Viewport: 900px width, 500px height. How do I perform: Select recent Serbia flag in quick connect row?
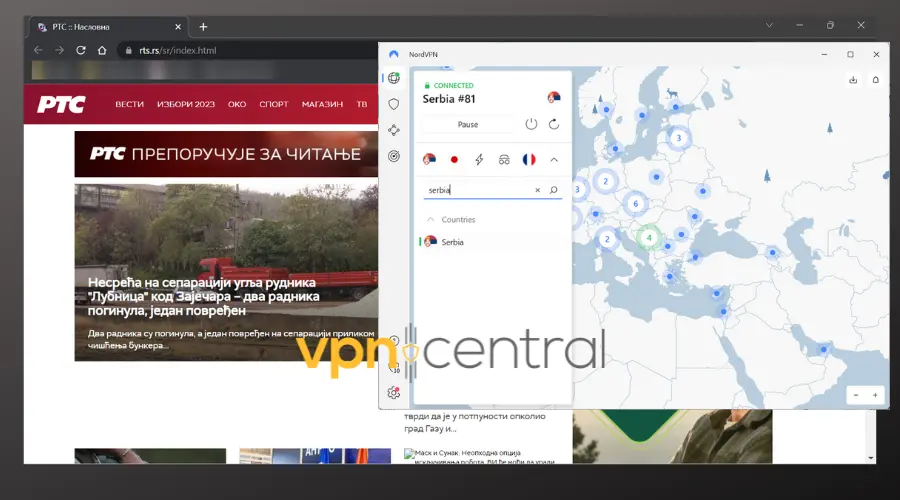tap(429, 160)
